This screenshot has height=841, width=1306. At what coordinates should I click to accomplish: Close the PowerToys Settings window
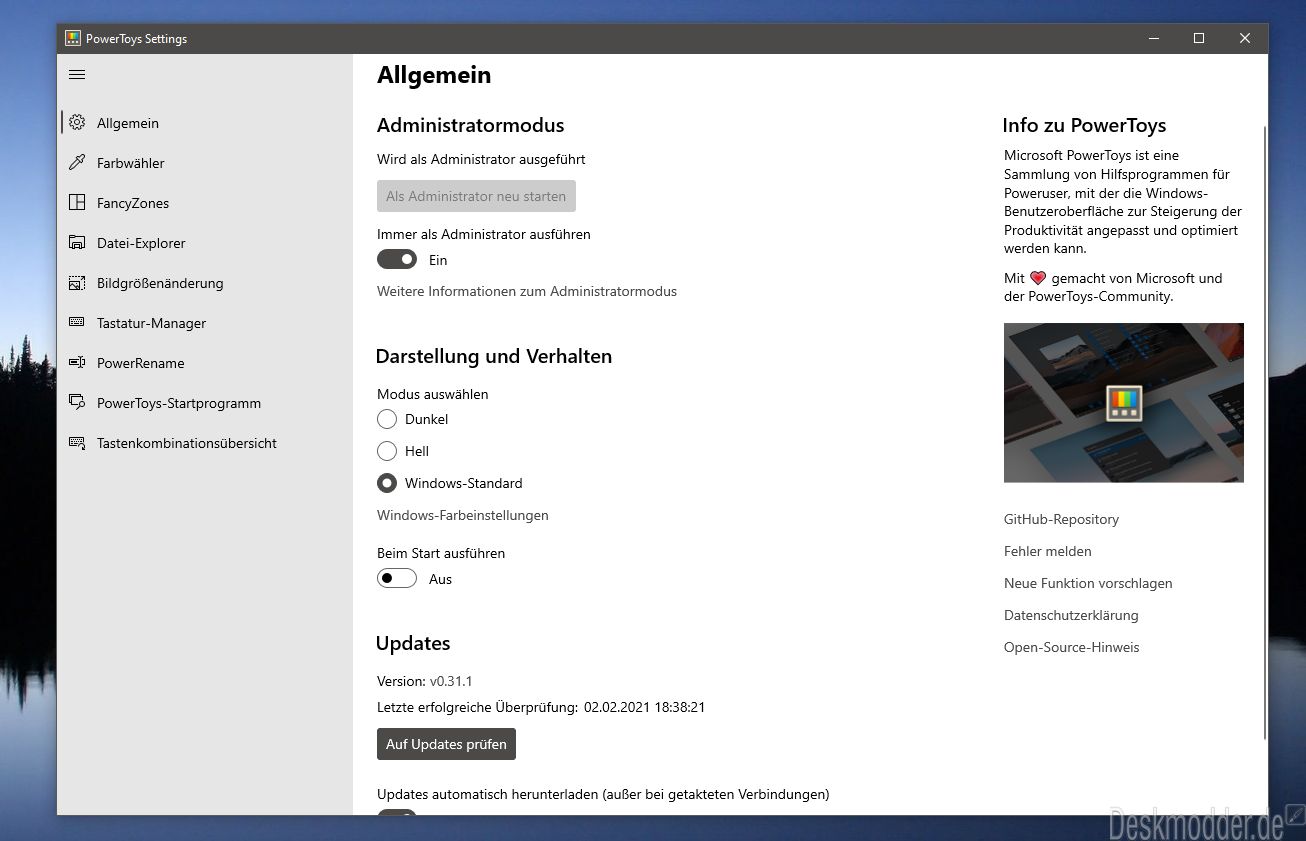tap(1245, 38)
